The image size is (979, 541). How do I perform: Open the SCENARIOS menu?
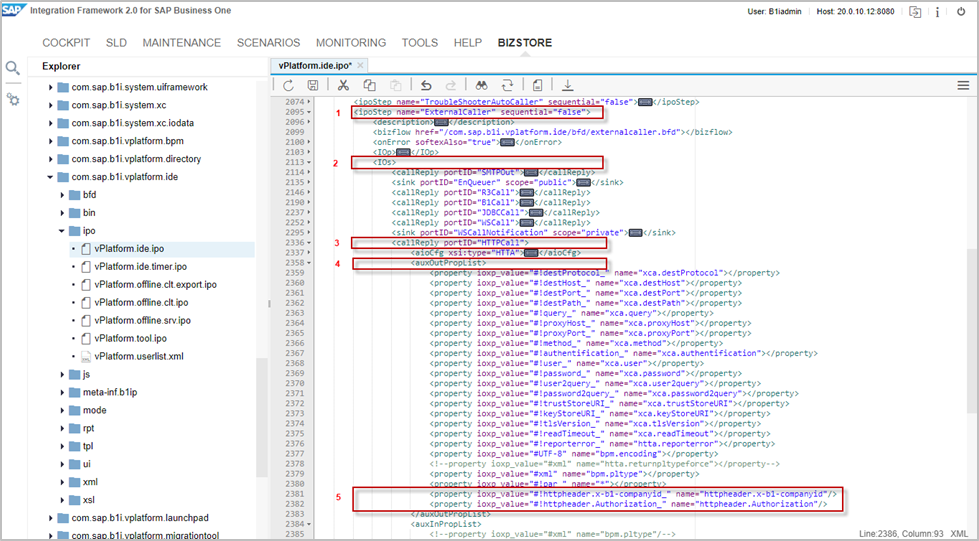click(268, 43)
